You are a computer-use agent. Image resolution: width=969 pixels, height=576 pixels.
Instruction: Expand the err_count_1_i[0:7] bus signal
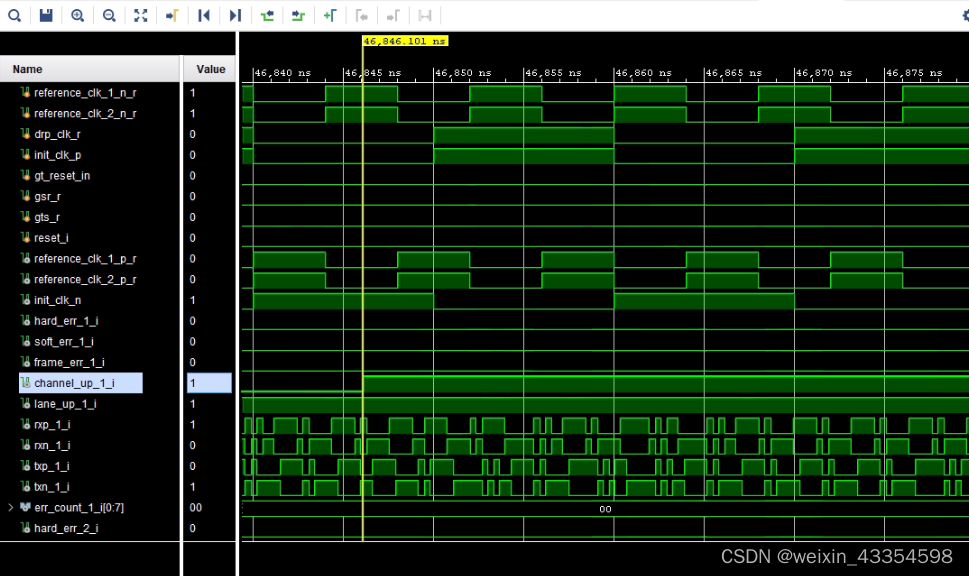[10, 507]
